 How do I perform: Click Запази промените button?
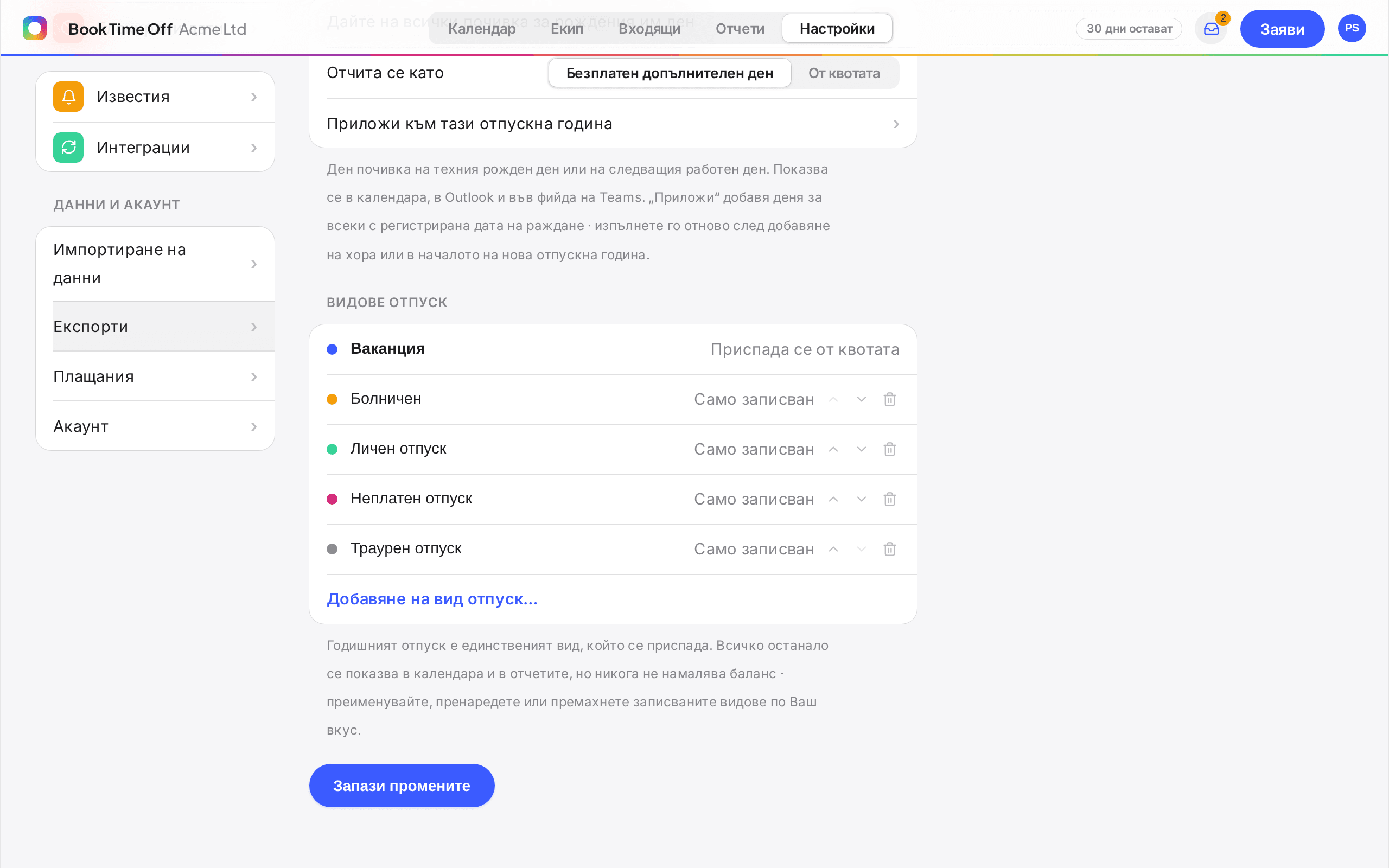pyautogui.click(x=402, y=786)
